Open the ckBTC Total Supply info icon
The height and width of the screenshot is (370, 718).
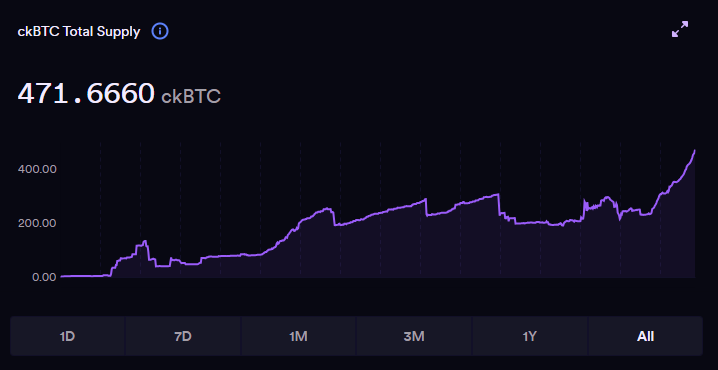tap(160, 32)
